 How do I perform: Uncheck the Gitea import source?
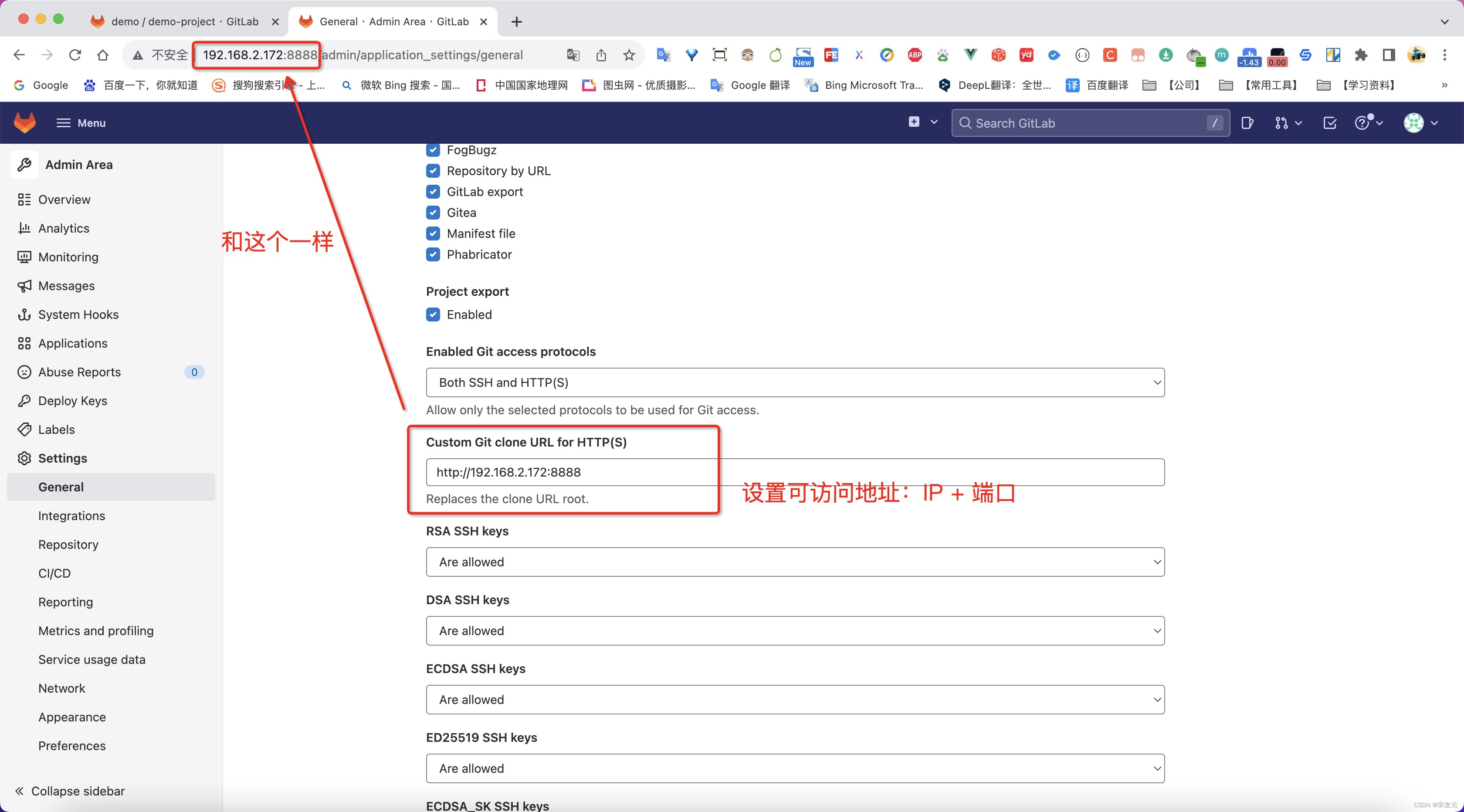pyautogui.click(x=433, y=213)
